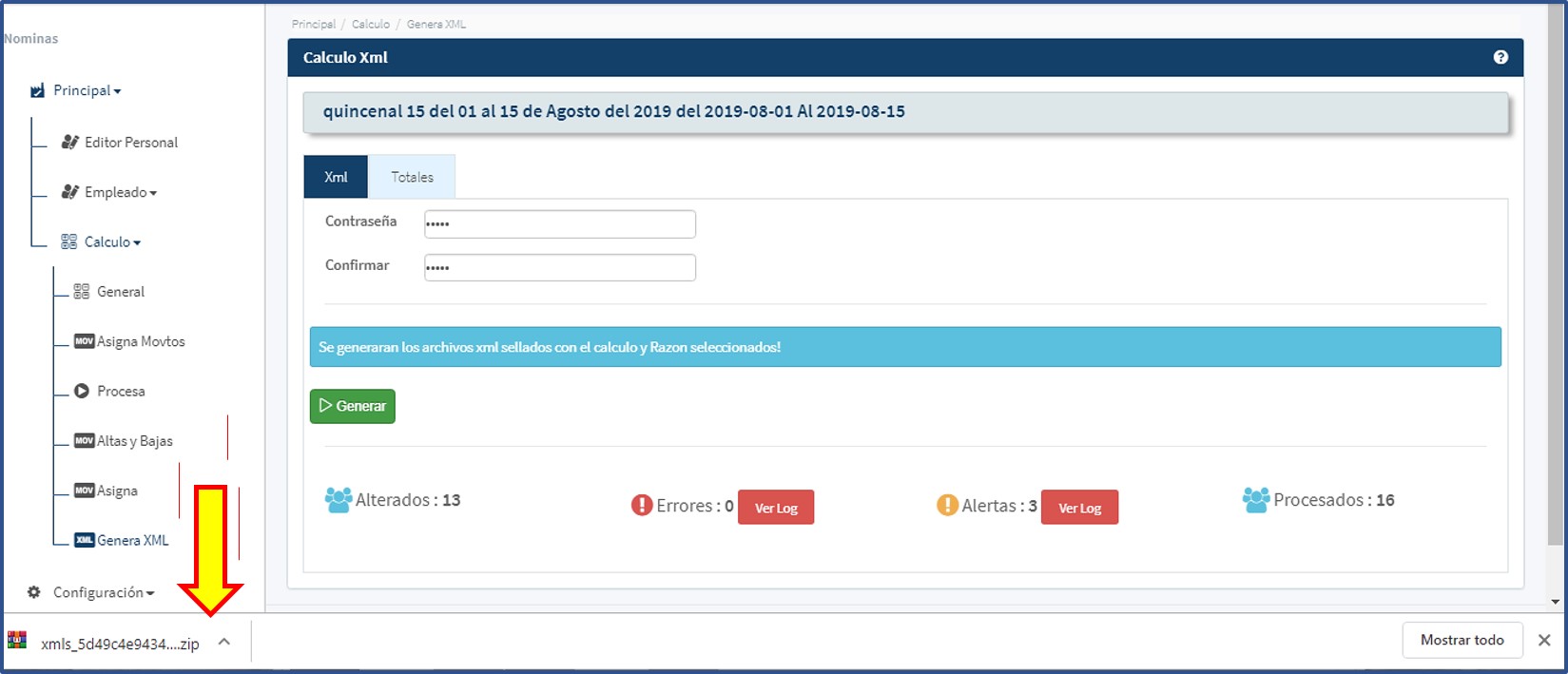Click the Editor Personal sidebar icon
The width and height of the screenshot is (1568, 674).
pyautogui.click(x=69, y=142)
